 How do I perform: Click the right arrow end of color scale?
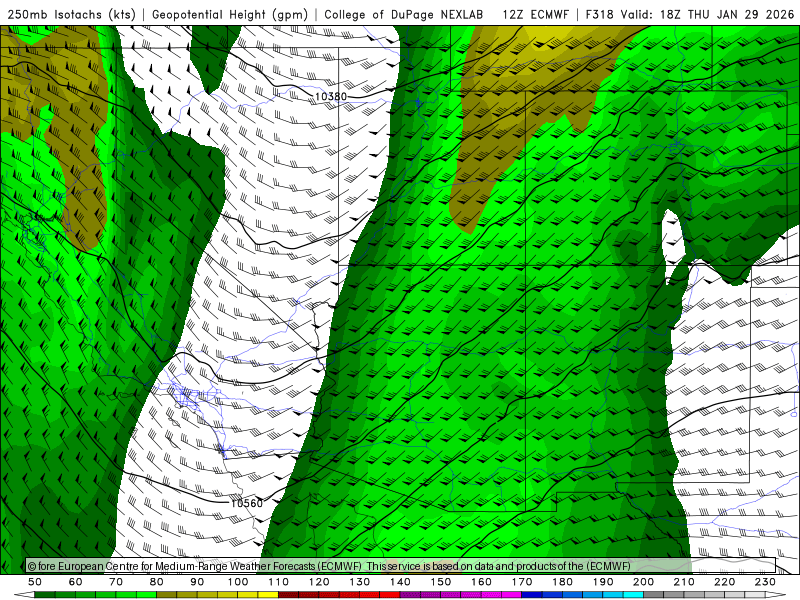coord(776,595)
